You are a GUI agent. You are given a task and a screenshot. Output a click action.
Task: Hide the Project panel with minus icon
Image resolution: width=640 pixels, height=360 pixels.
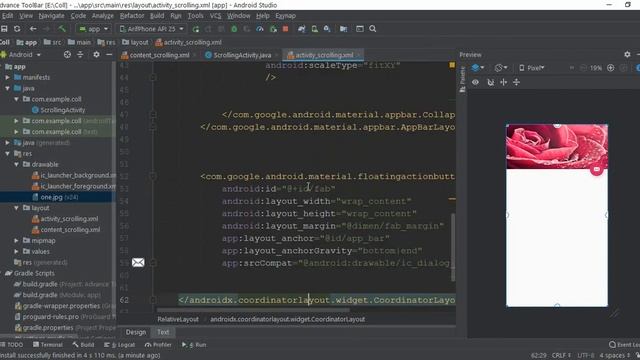(109, 54)
